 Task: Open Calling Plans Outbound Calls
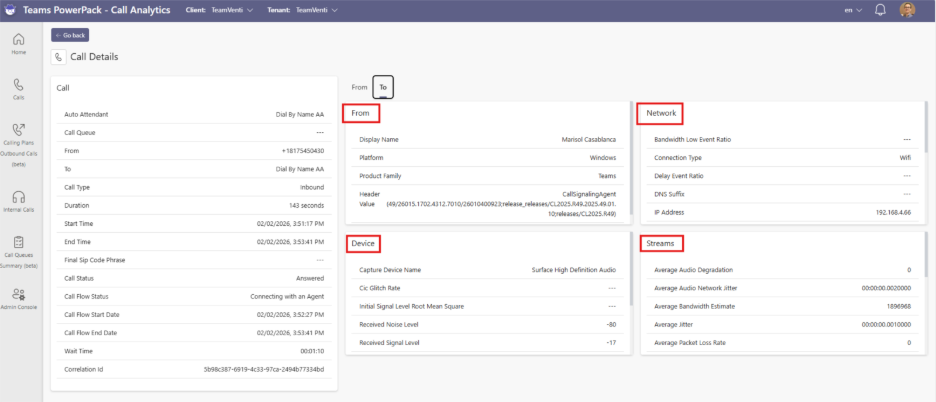[x=19, y=131]
